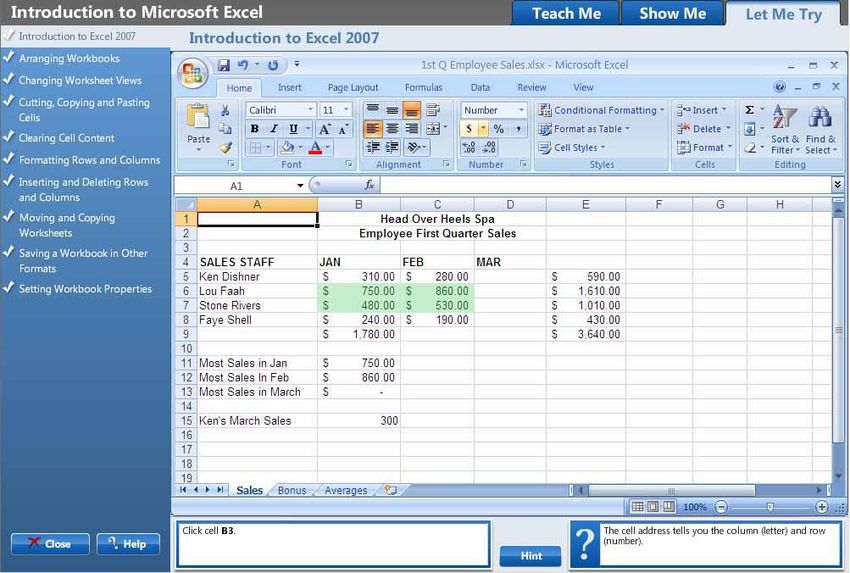Image resolution: width=850 pixels, height=573 pixels.
Task: Apply fill color paint bucket
Action: pos(287,147)
